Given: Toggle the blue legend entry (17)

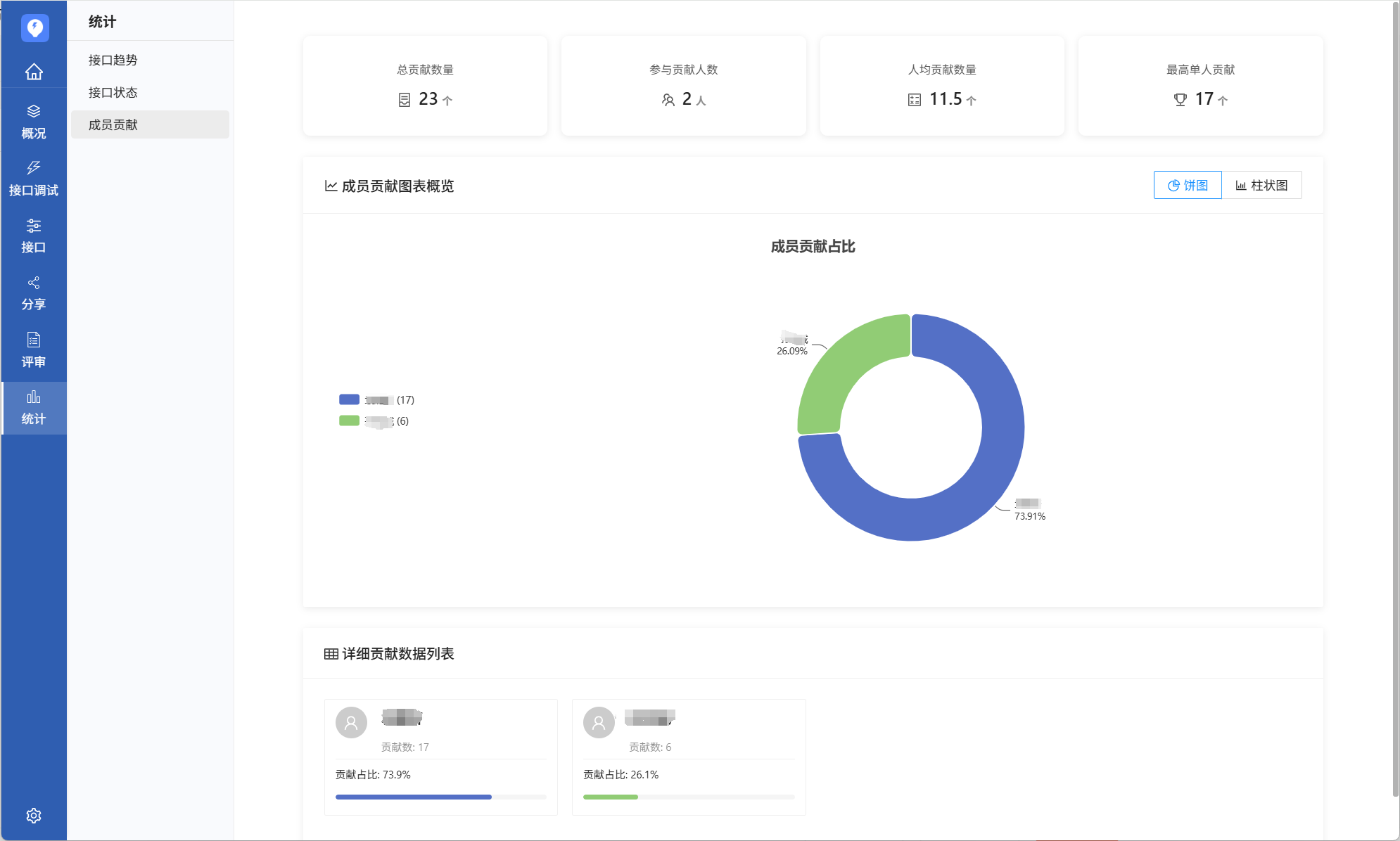Looking at the screenshot, I should pyautogui.click(x=376, y=399).
